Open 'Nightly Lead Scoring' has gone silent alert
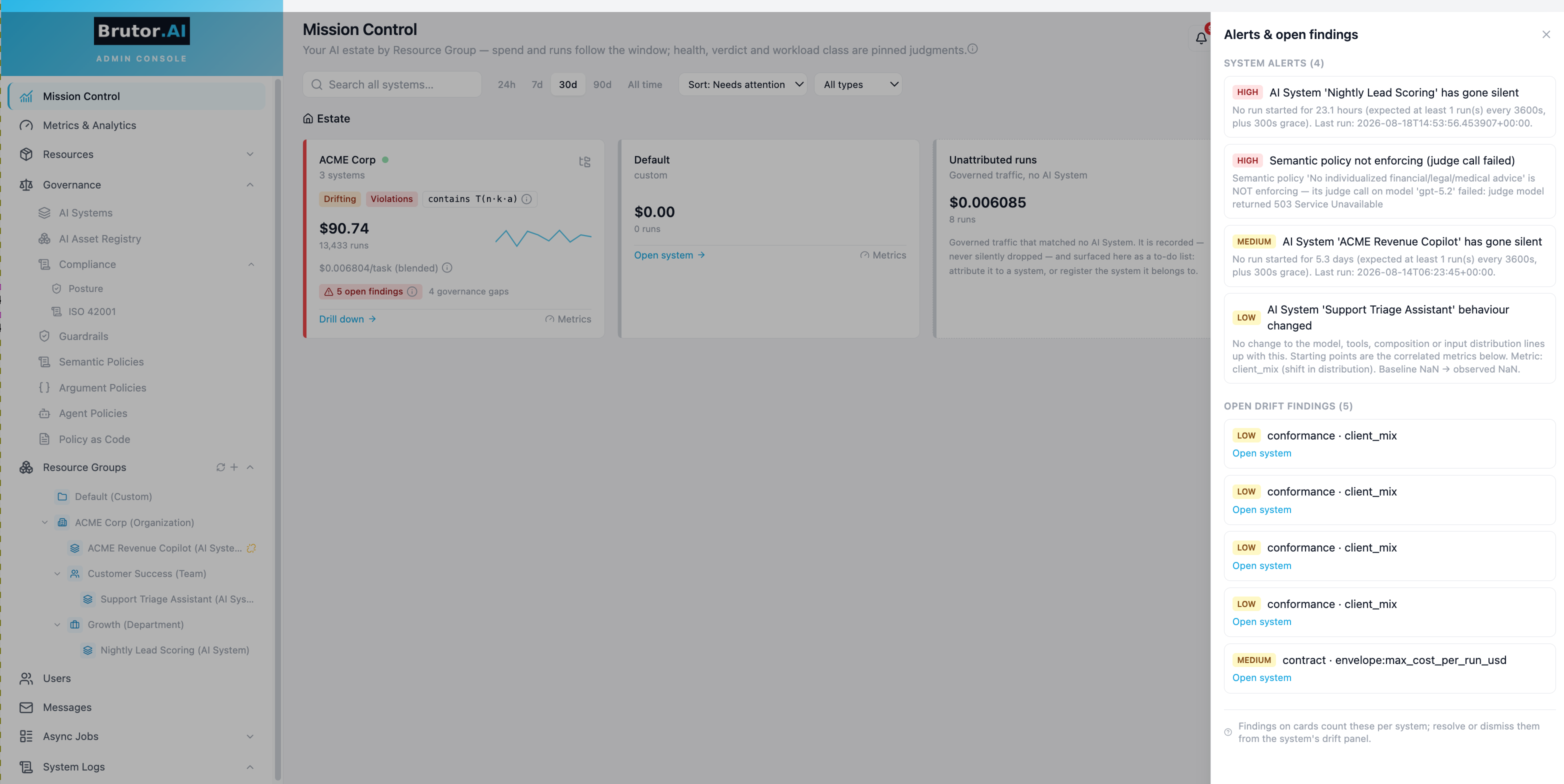Screen dimensions: 1564x784 point(1389,106)
